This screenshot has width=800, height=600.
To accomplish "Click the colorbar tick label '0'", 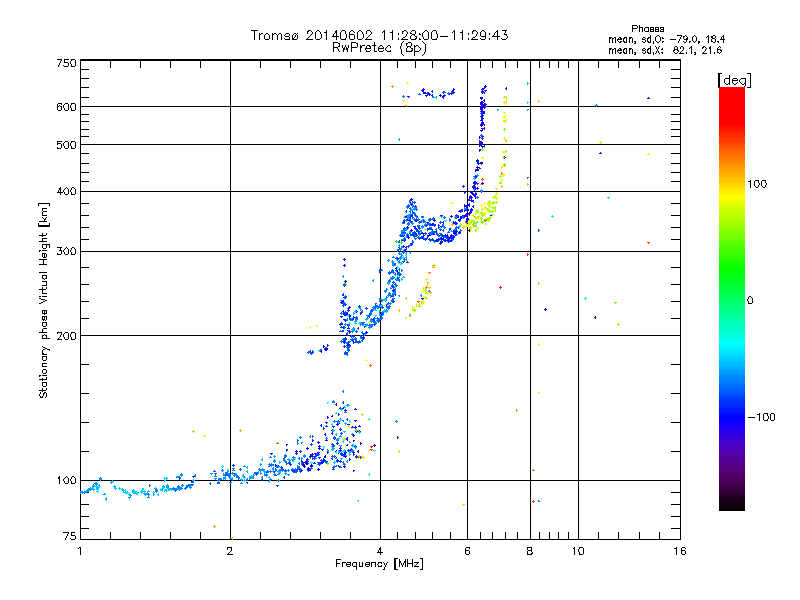I will (x=750, y=300).
